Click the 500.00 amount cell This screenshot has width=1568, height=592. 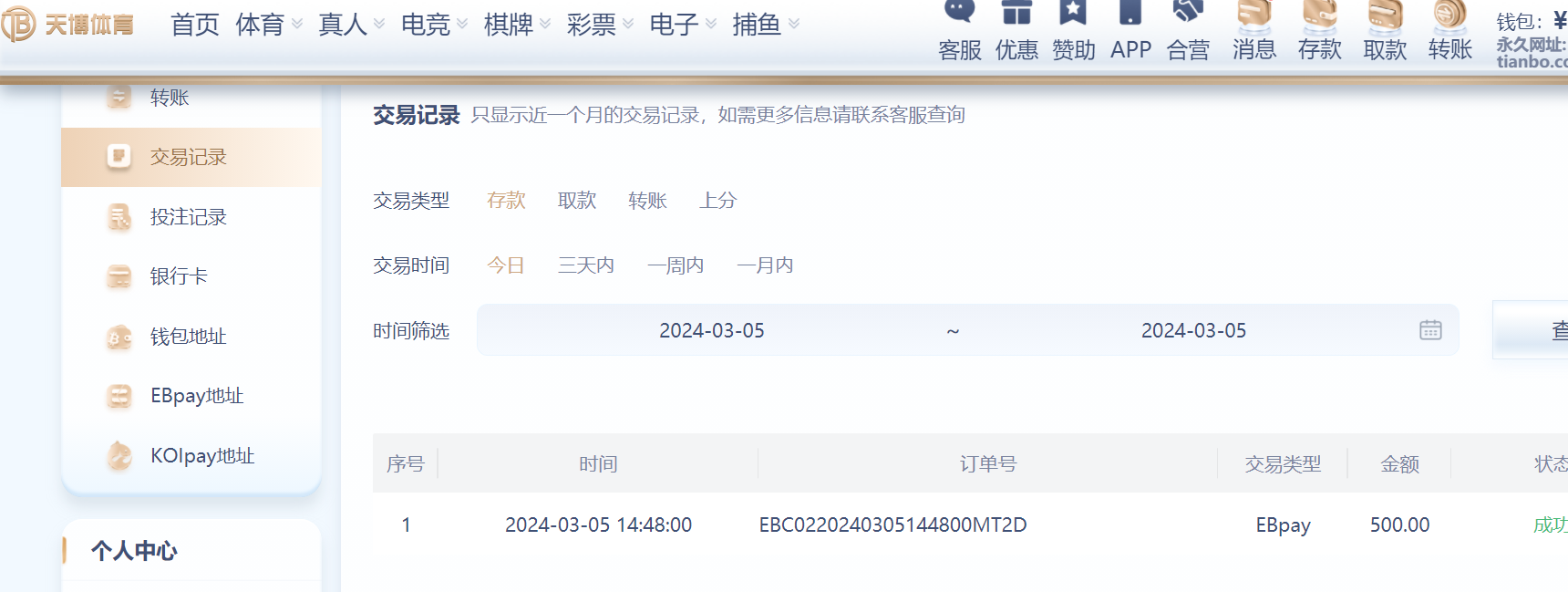(1399, 524)
